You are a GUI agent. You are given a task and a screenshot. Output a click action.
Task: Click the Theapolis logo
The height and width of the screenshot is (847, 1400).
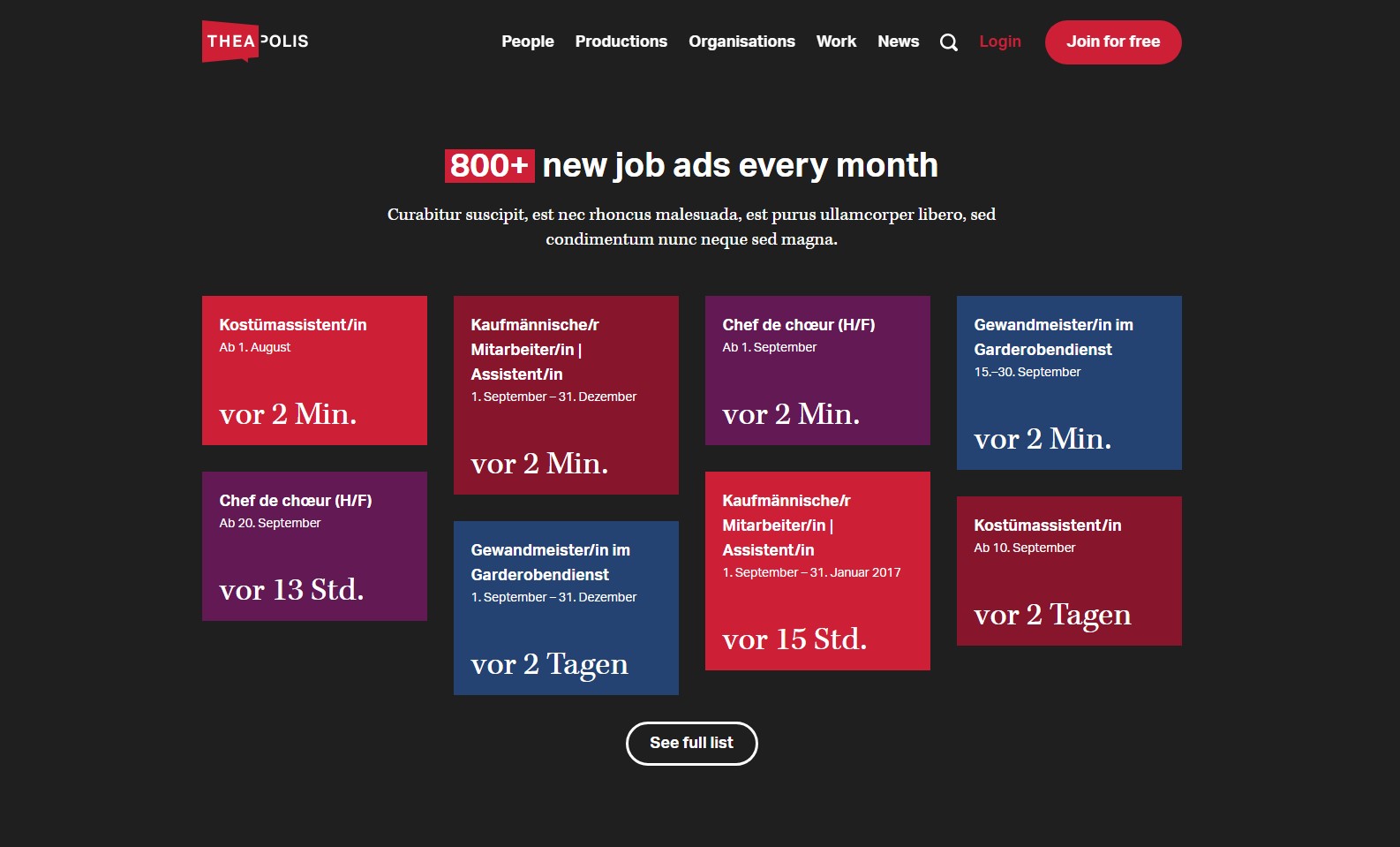[x=255, y=42]
